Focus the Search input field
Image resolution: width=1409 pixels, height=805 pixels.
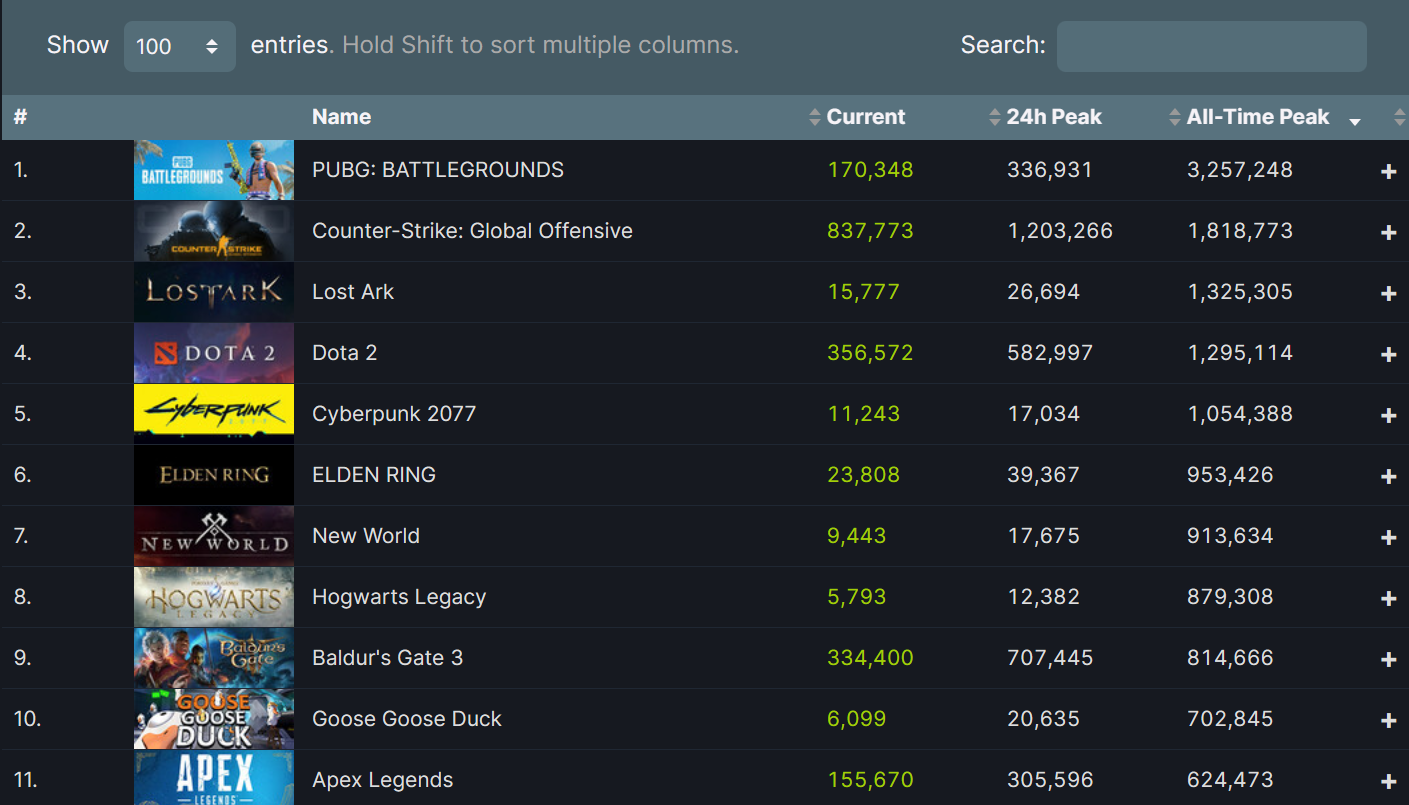point(1211,46)
